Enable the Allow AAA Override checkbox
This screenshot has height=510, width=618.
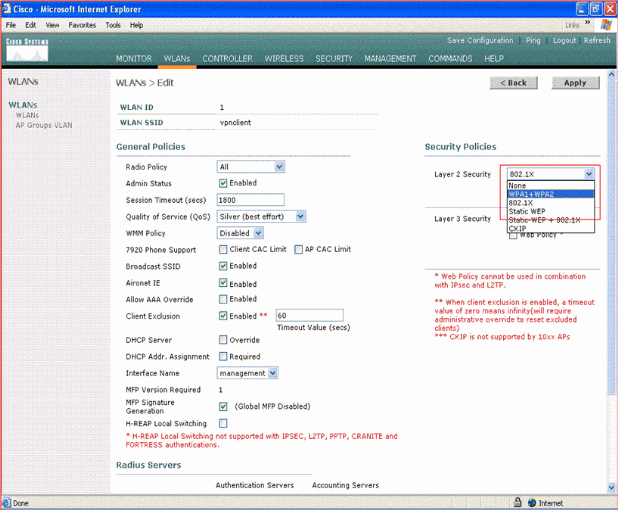[x=223, y=299]
